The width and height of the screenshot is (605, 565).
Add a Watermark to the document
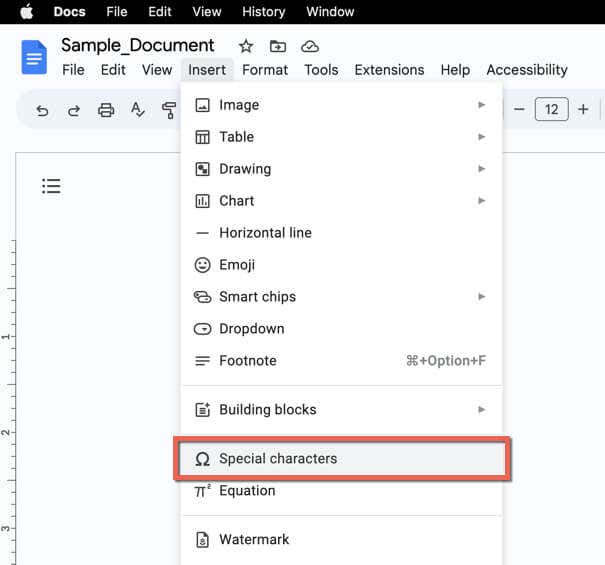pos(341,539)
